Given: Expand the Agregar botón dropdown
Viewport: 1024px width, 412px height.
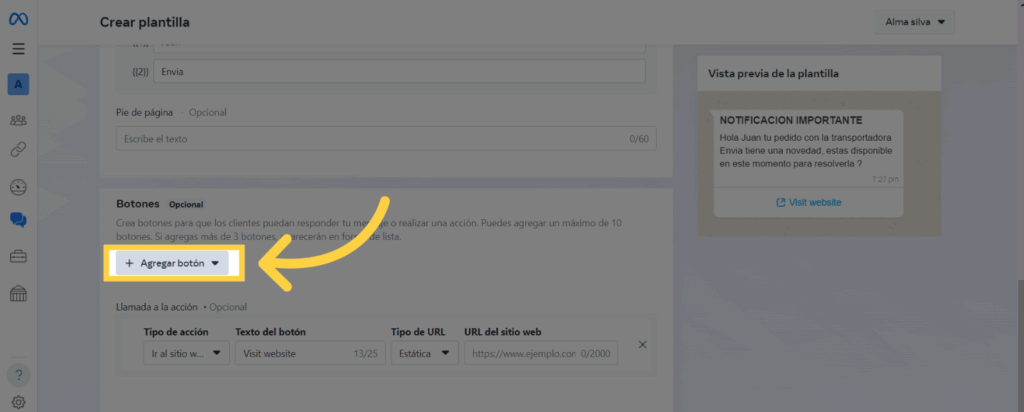Looking at the screenshot, I should [172, 263].
